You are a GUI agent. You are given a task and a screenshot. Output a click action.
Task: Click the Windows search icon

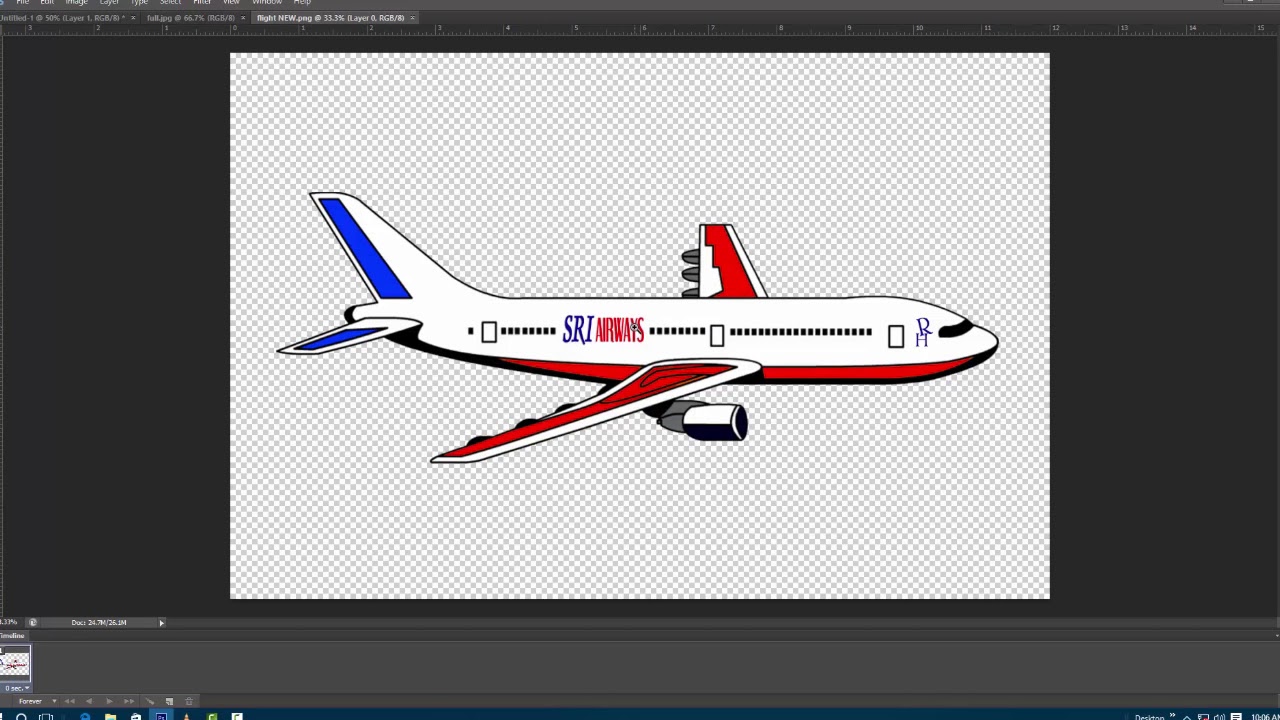click(21, 716)
